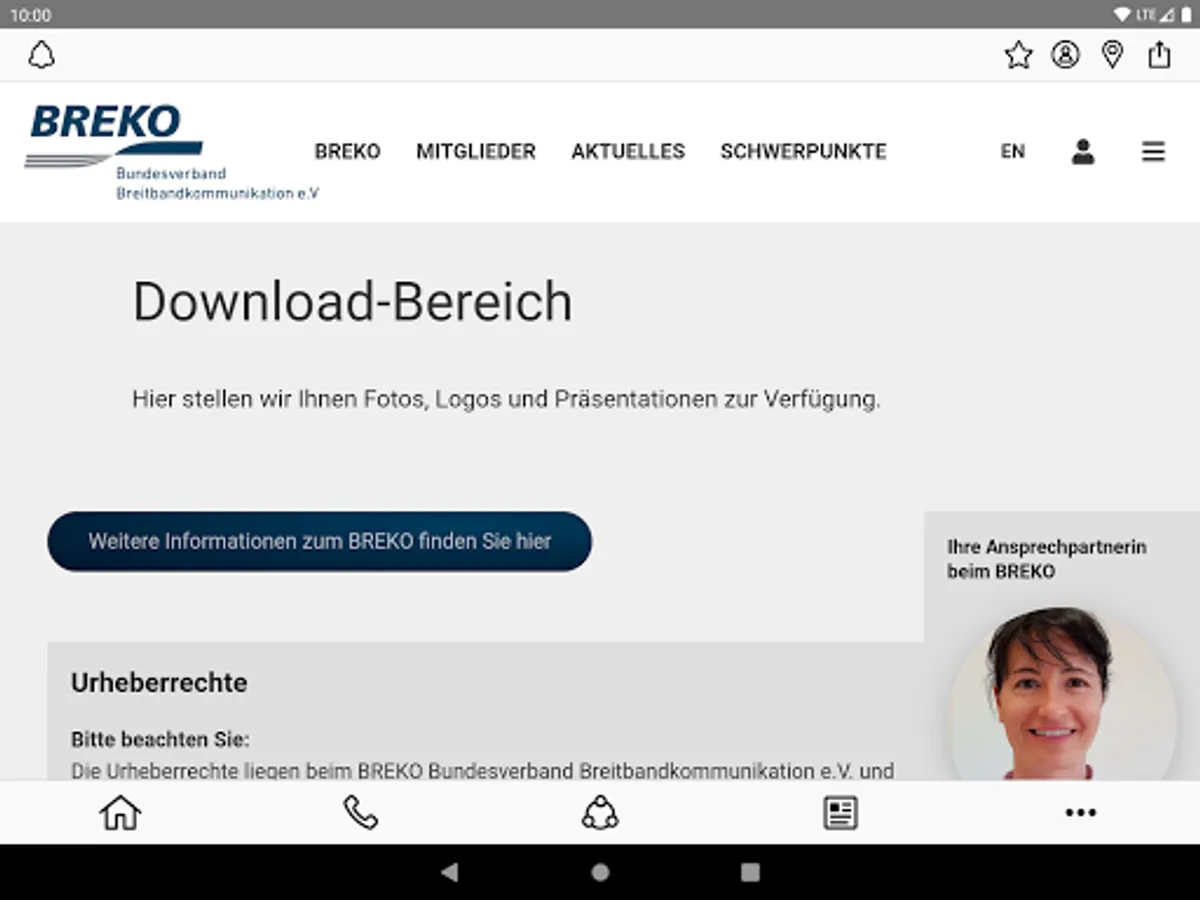Tap the share icon
The height and width of the screenshot is (900, 1200).
(x=1159, y=54)
